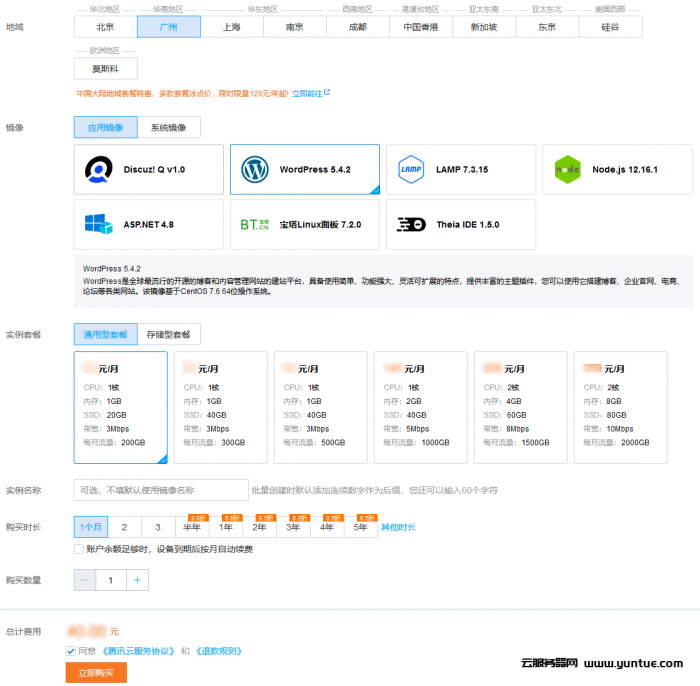The image size is (700, 686).
Task: Increase purchase quantity with plus button
Action: click(x=137, y=580)
